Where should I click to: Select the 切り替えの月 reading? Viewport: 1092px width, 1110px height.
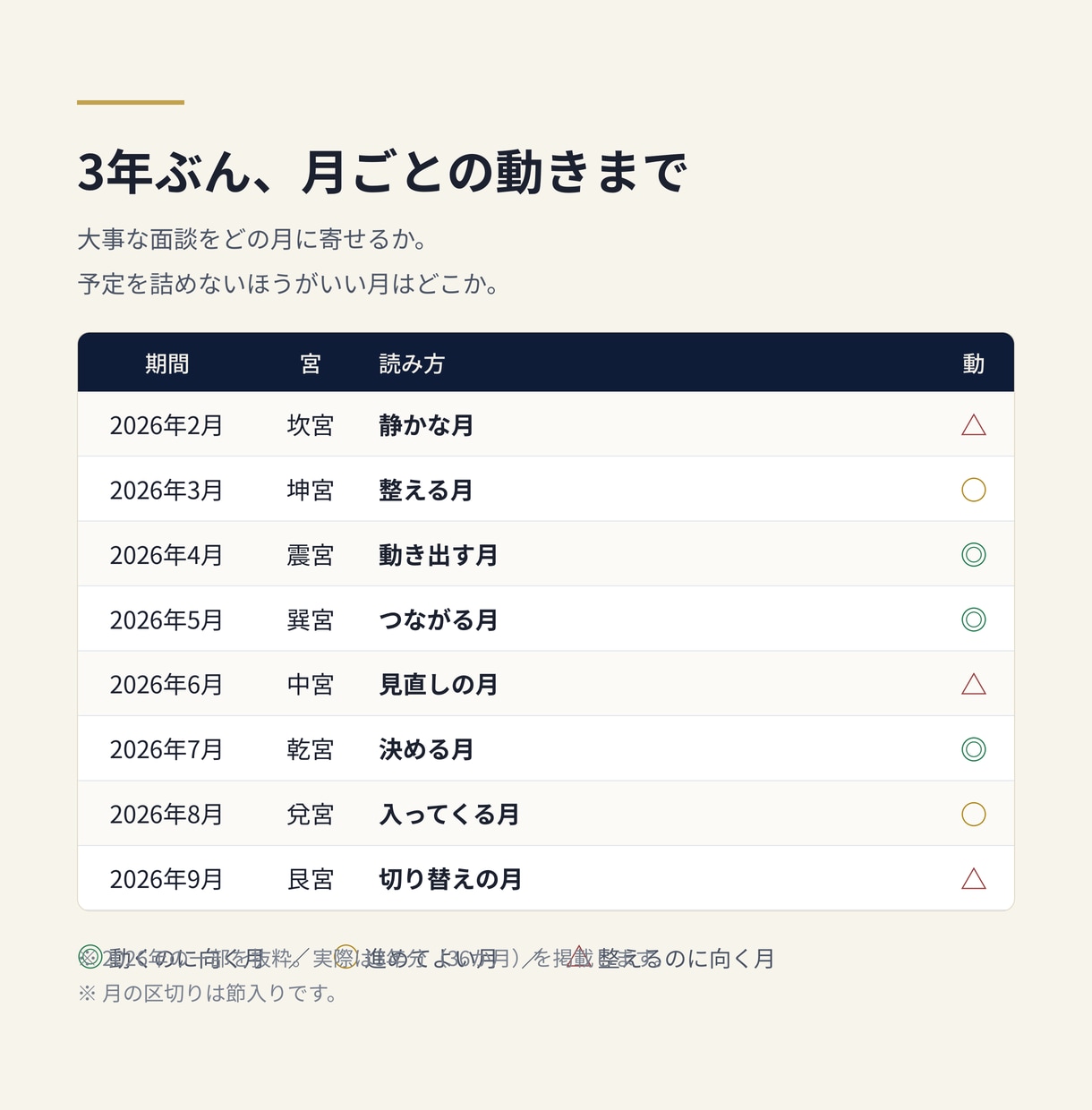(450, 879)
